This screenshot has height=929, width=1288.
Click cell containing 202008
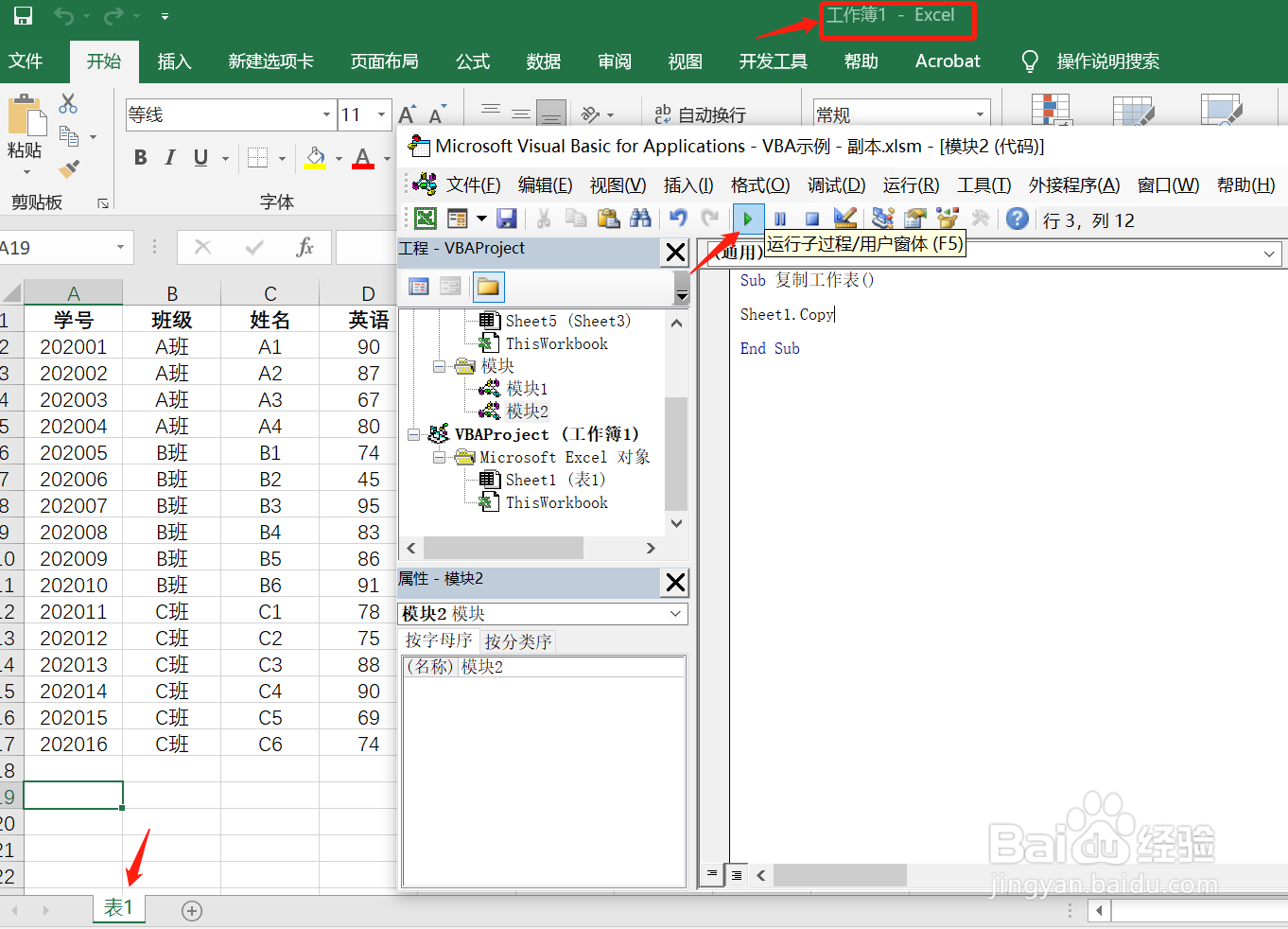[74, 533]
